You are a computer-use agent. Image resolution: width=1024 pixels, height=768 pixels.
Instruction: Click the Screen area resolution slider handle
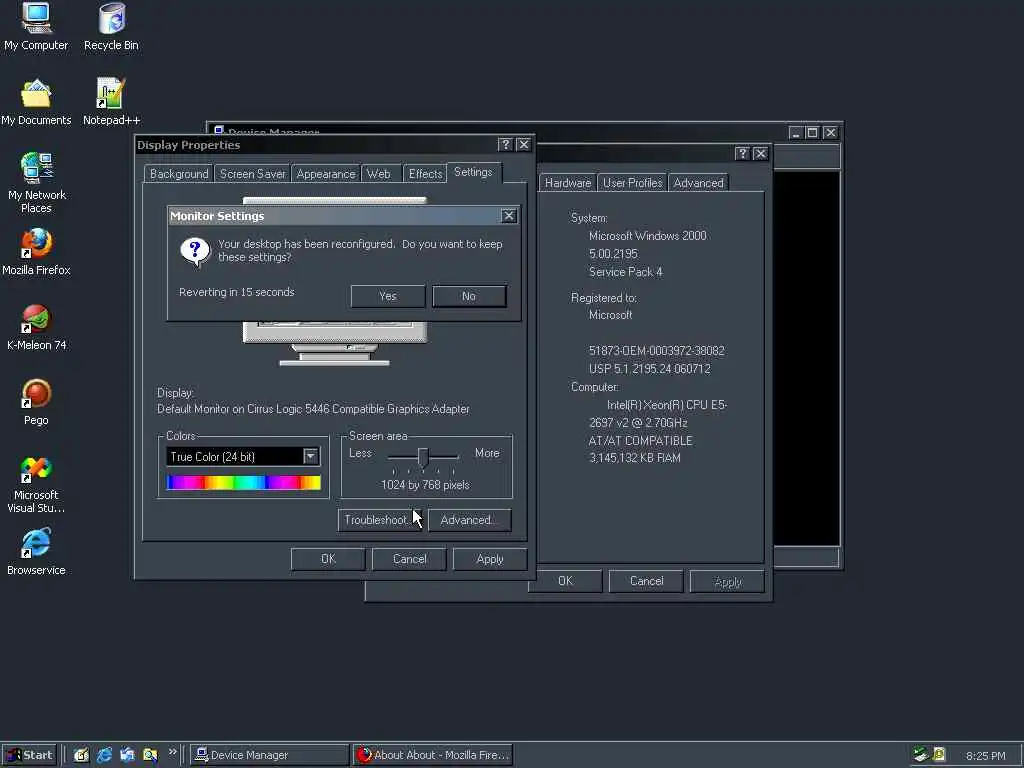point(423,458)
